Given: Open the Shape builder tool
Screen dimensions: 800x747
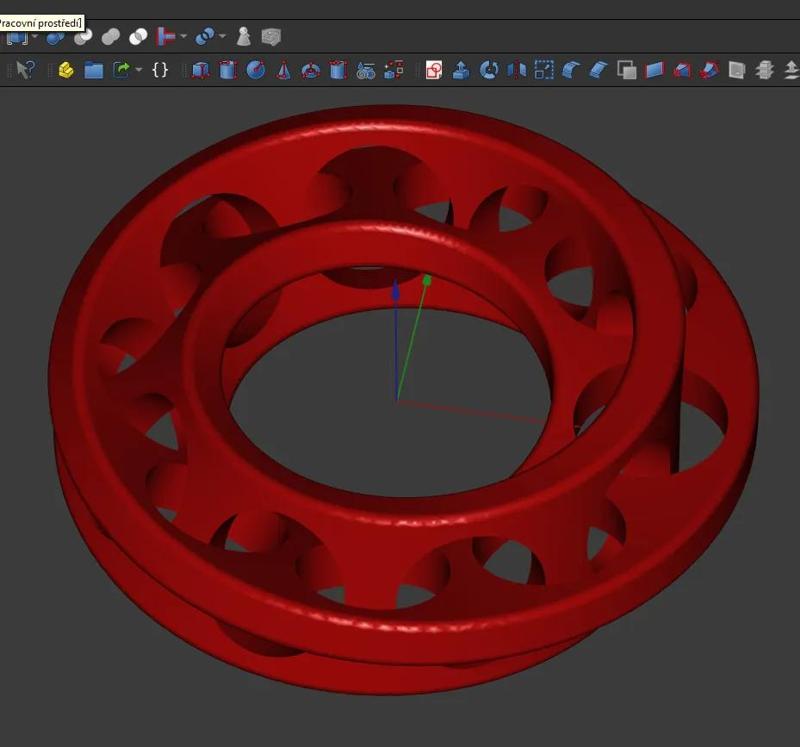Looking at the screenshot, I should 393,70.
